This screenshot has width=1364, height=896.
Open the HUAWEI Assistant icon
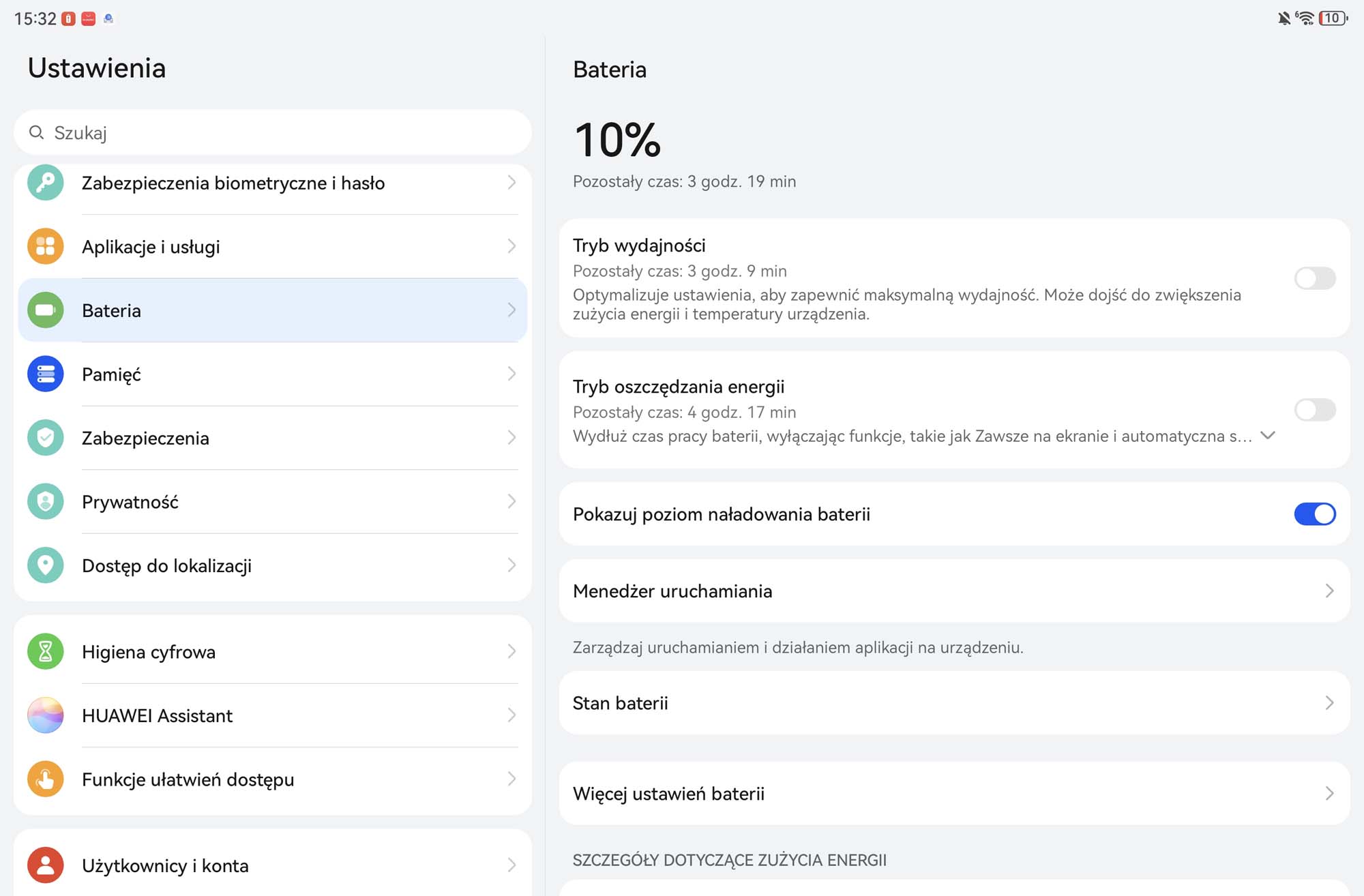click(x=45, y=715)
